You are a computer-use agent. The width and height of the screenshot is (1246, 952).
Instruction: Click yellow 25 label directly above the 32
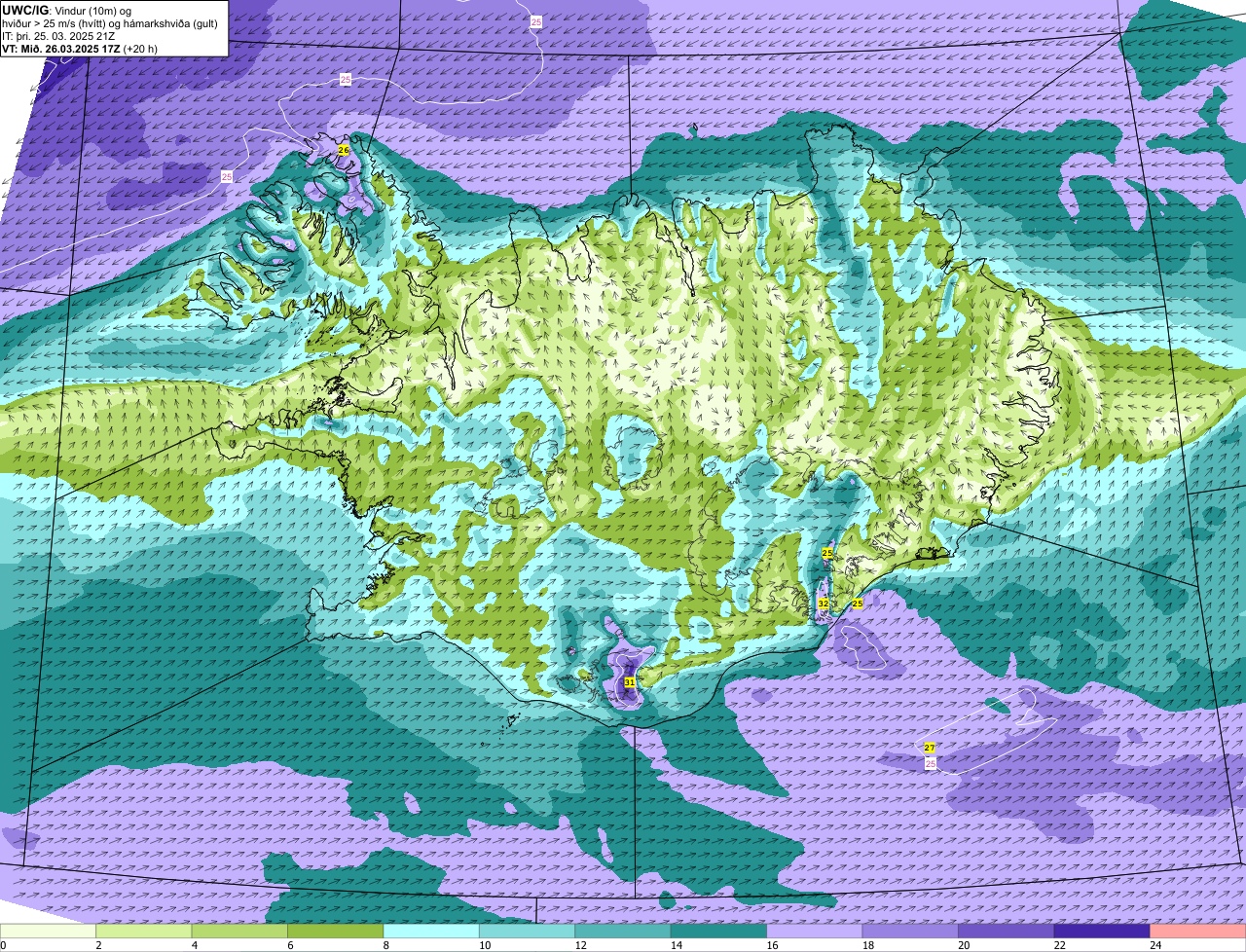click(x=827, y=553)
